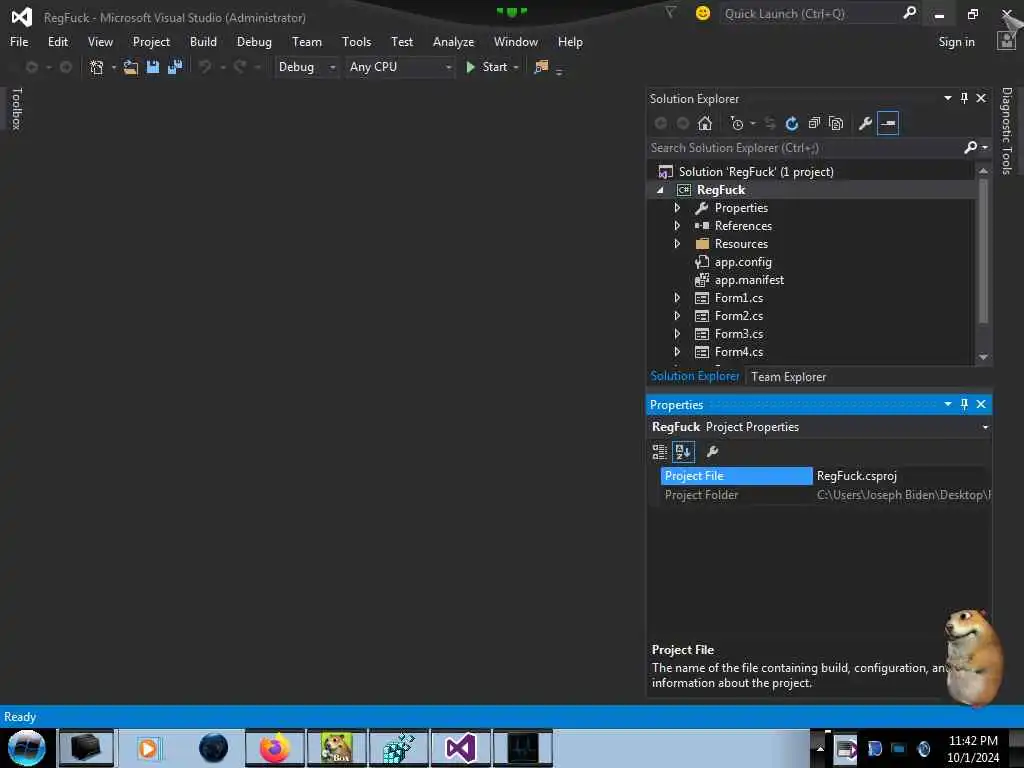The width and height of the screenshot is (1024, 768).
Task: Open the Properties object selector dropdown
Action: point(985,427)
